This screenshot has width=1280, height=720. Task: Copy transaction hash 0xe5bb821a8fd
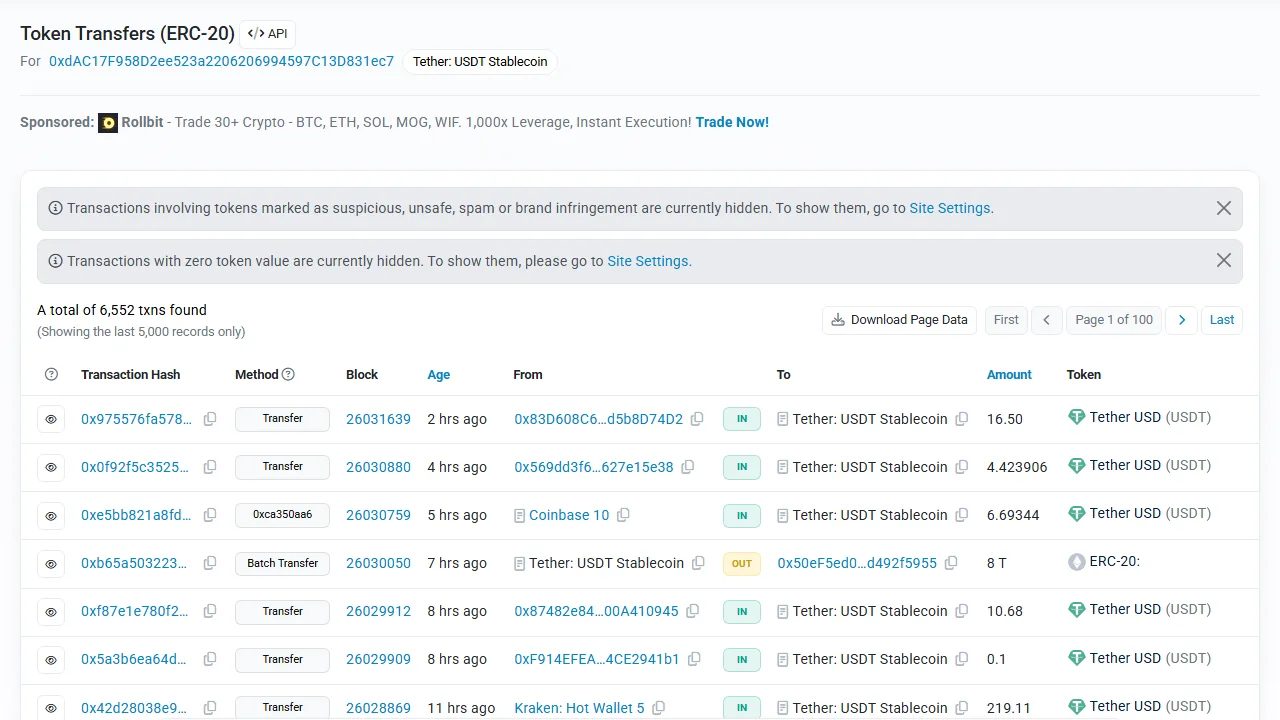point(210,515)
